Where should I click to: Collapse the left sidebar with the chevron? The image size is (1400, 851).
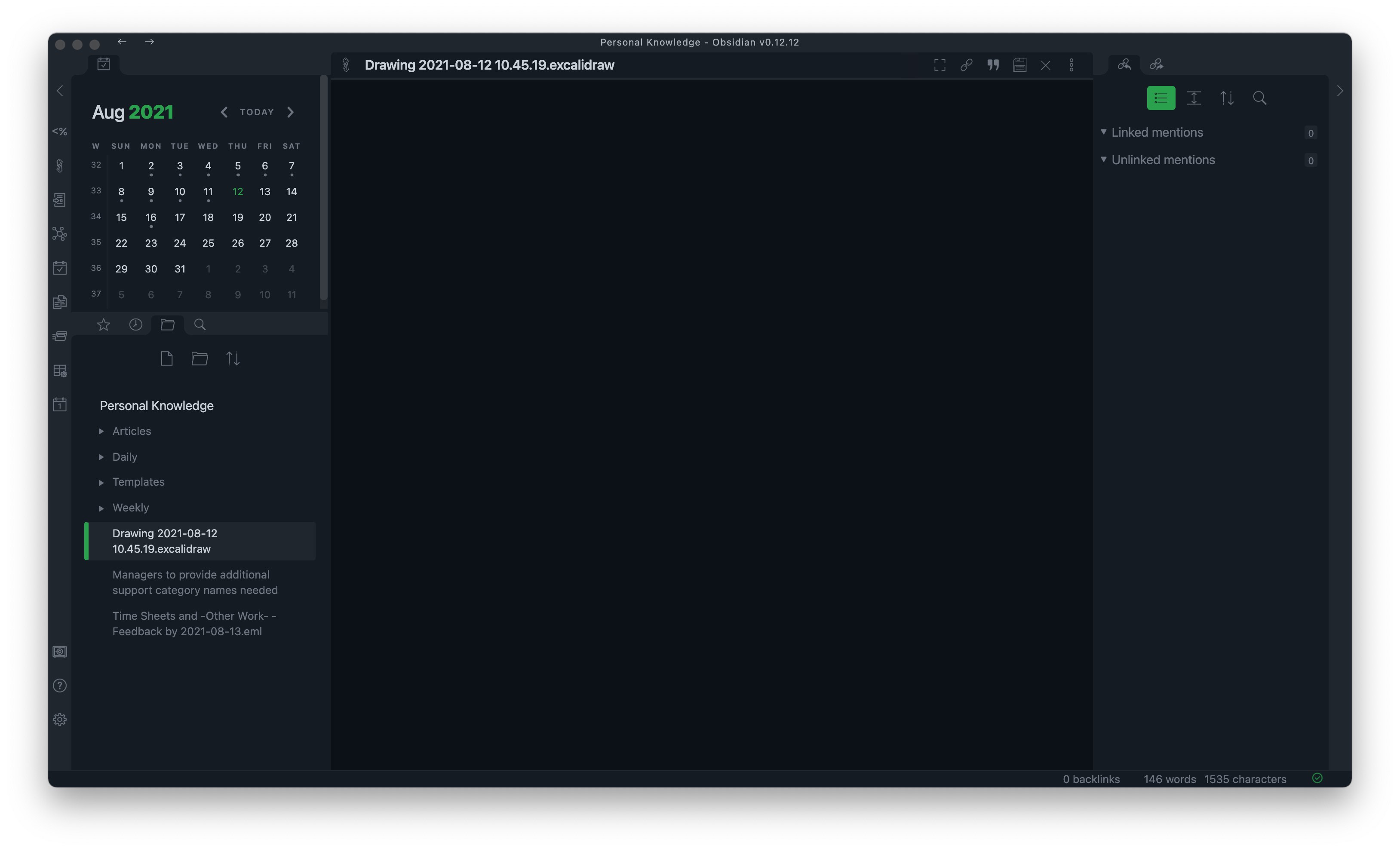coord(60,90)
